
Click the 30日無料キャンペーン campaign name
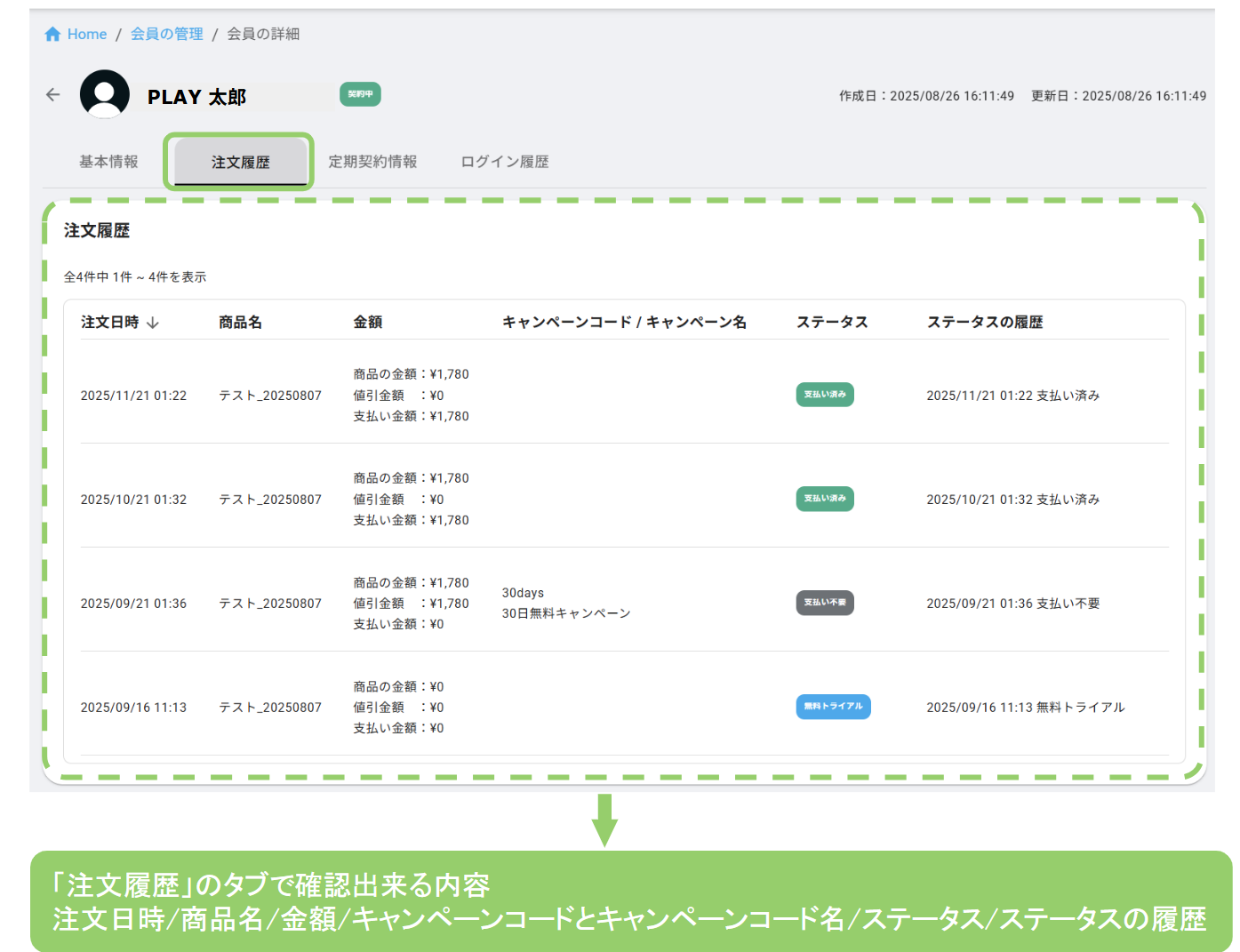pos(566,613)
